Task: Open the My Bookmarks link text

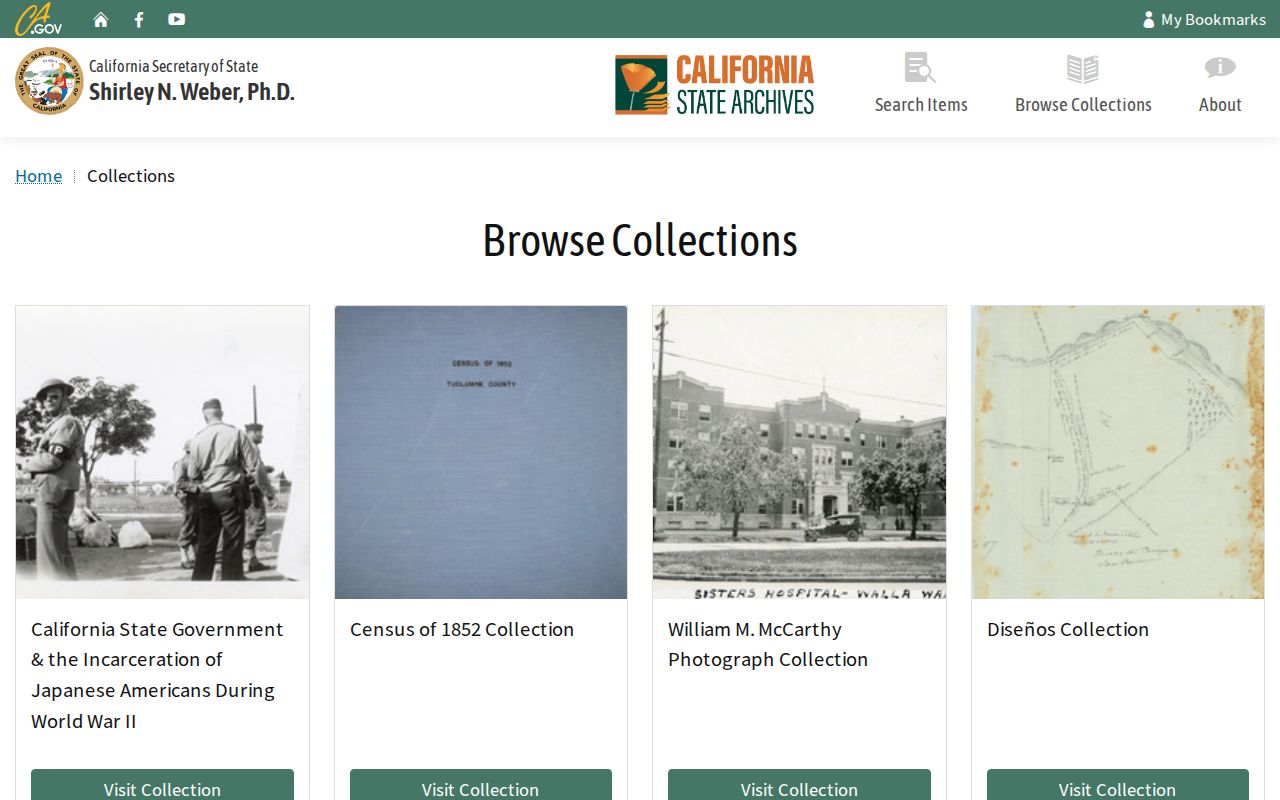Action: pos(1213,19)
